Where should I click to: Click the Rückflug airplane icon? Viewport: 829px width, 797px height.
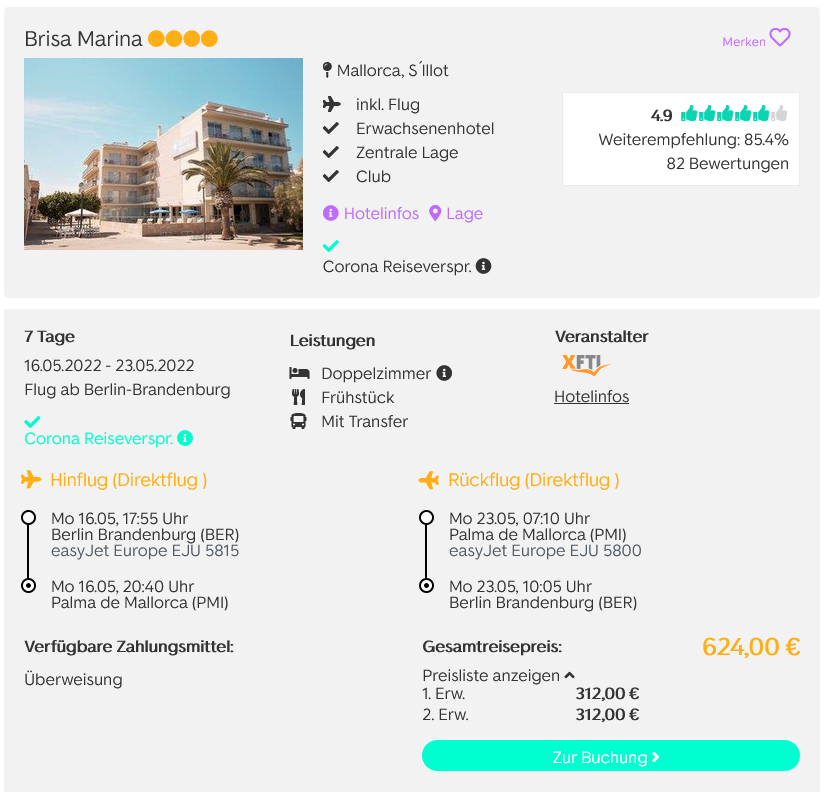[429, 480]
